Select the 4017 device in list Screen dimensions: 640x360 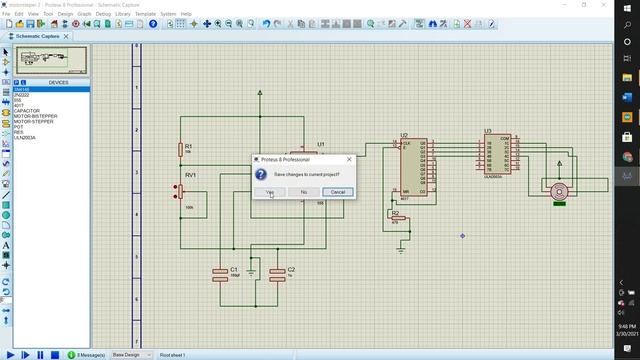tap(51, 105)
